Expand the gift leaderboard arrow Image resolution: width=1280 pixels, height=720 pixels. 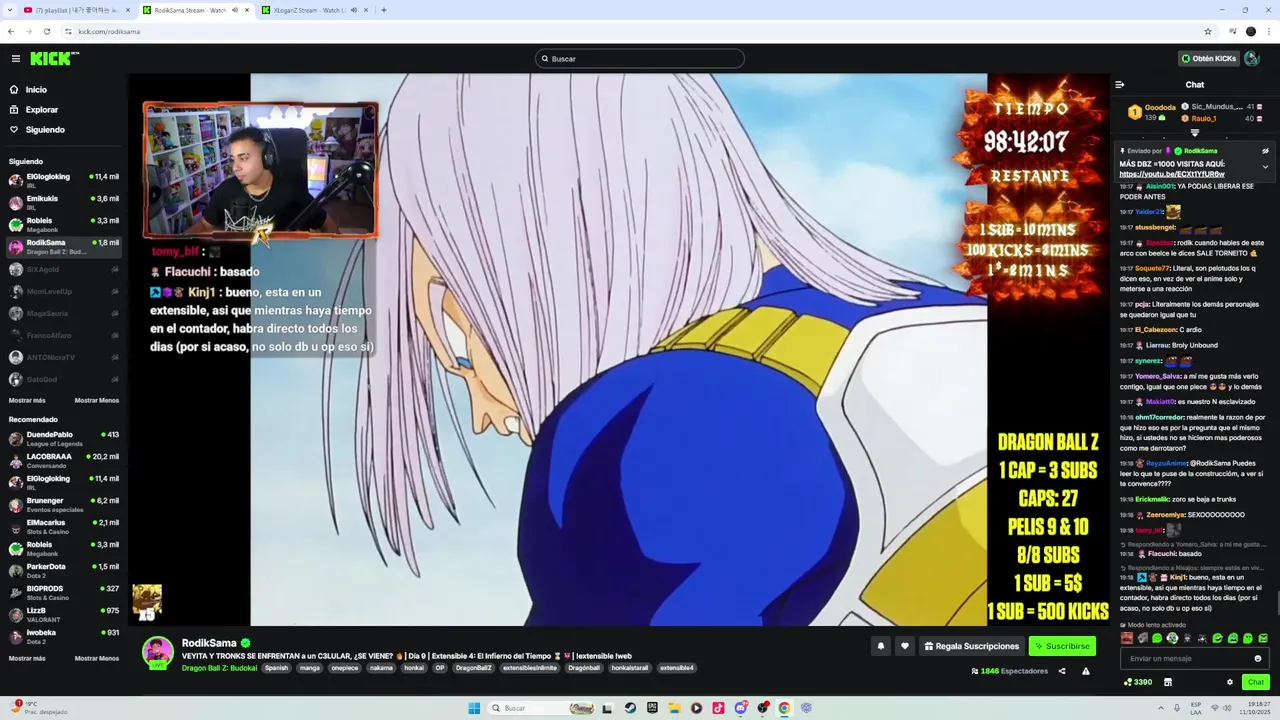click(x=1195, y=133)
